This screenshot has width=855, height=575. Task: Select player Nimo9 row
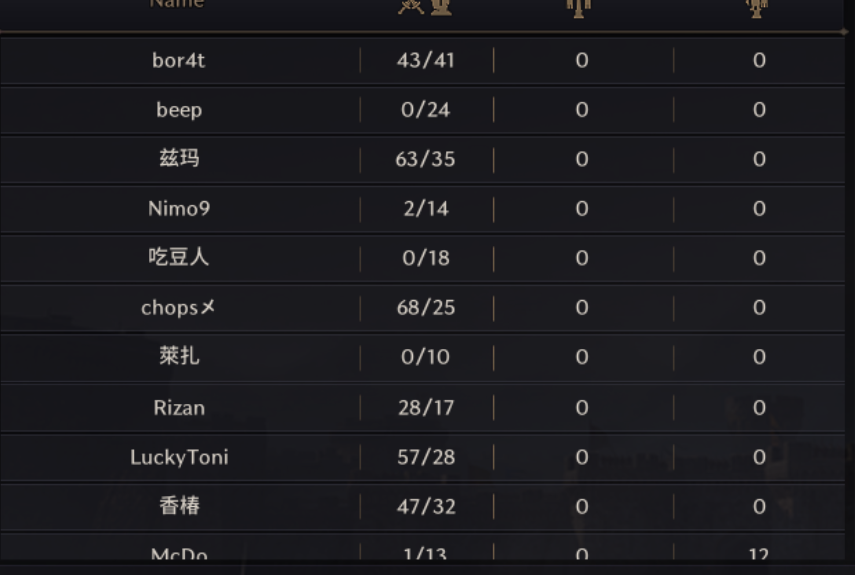tap(423, 209)
